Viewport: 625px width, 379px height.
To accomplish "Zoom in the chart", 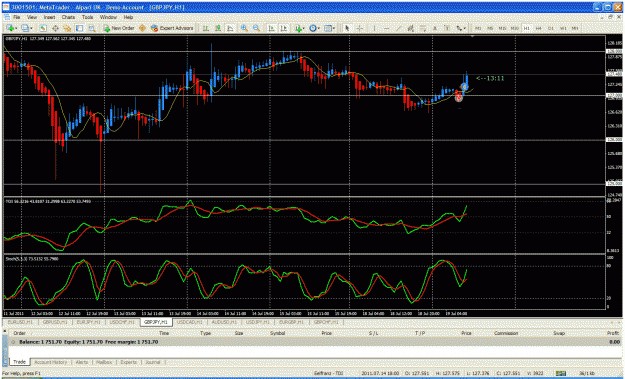I will point(244,28).
